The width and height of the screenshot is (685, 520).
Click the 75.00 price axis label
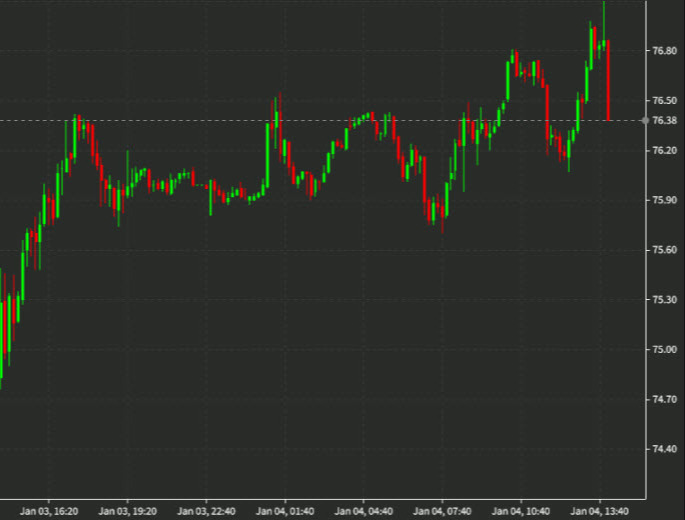665,349
